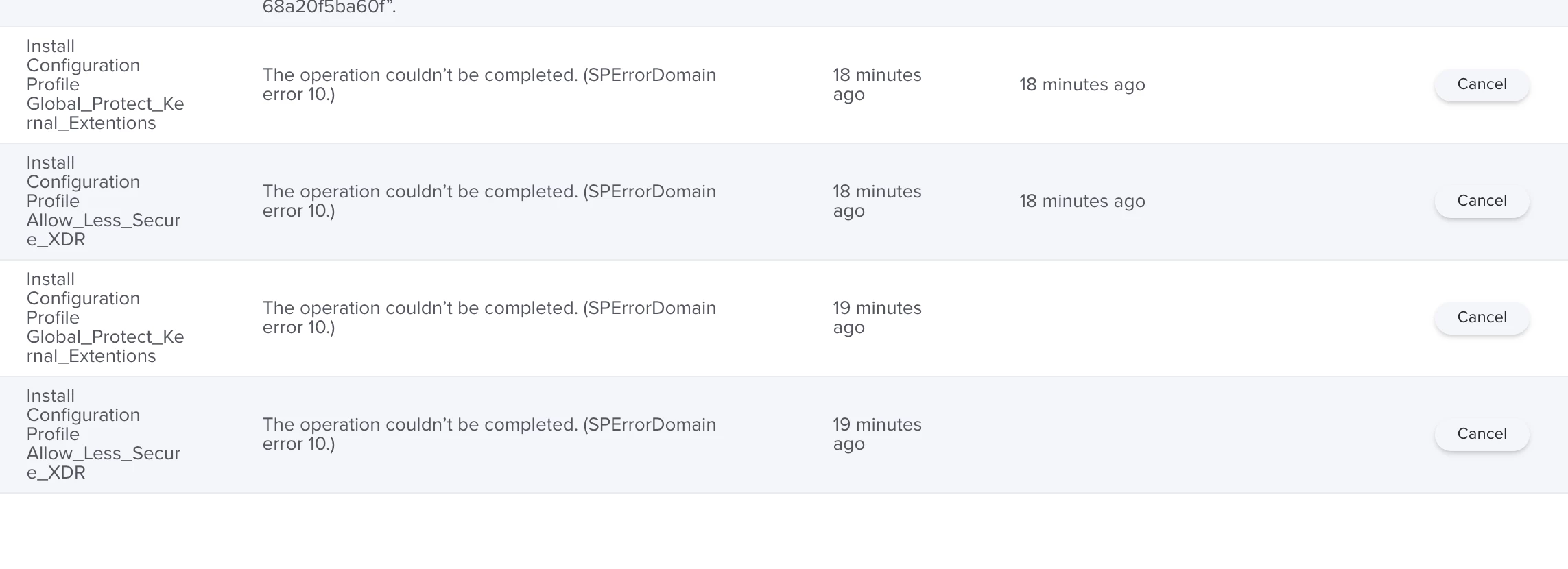Click '19 minutes ago' in last Allow_Less_Secure_XDR row
Viewport: 1568px width, 569px height.
(877, 434)
